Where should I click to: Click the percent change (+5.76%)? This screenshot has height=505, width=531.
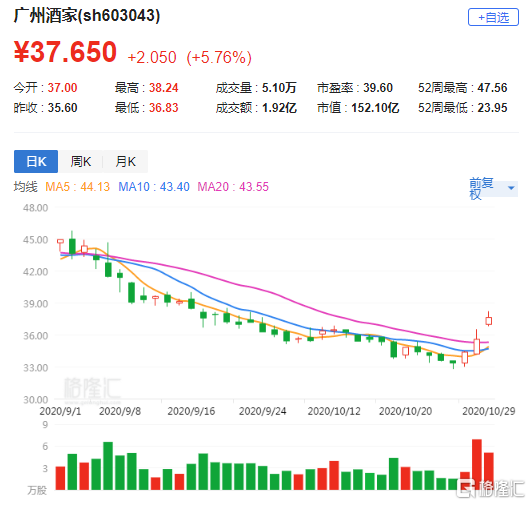(219, 57)
